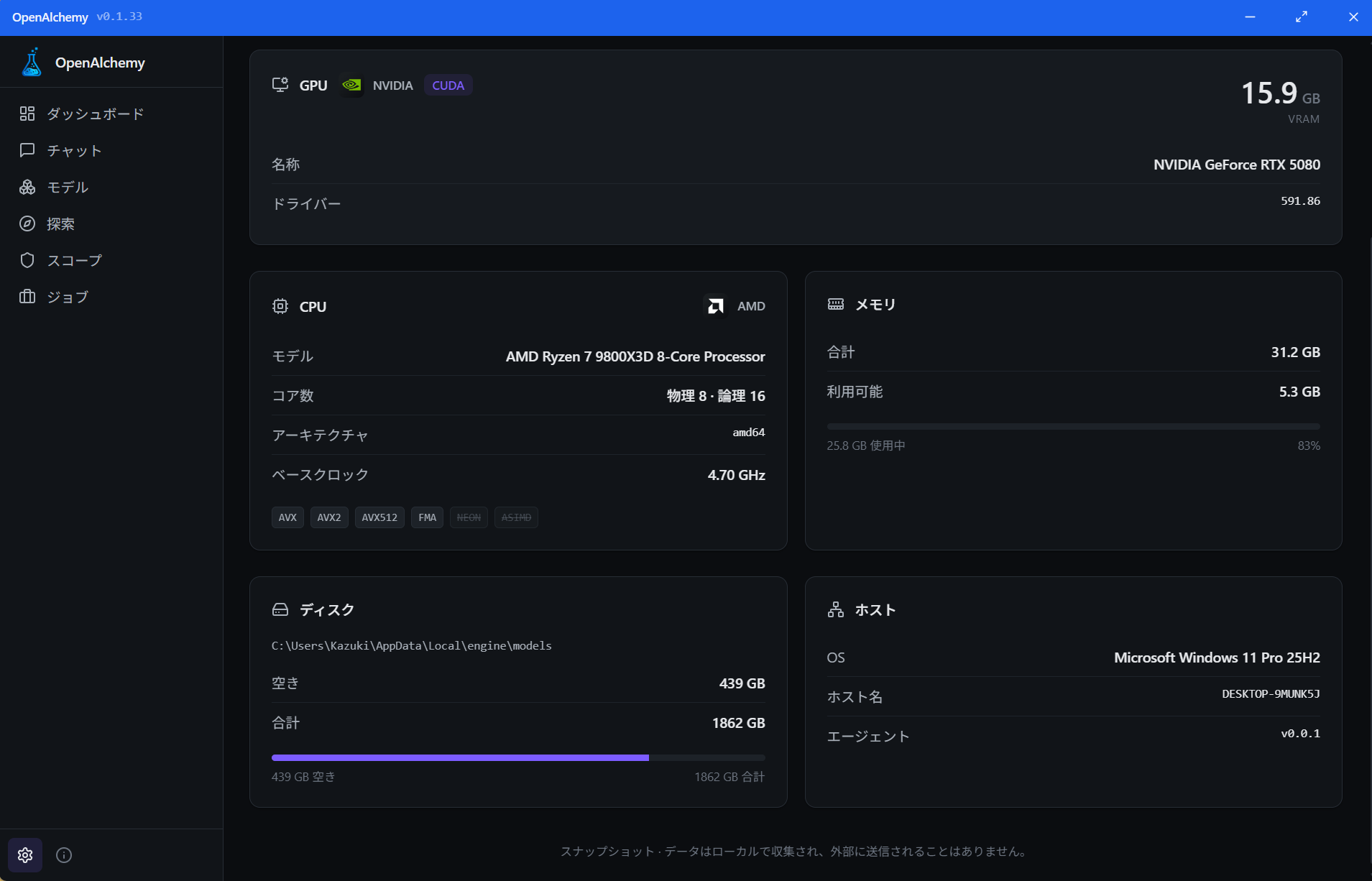Click the NVIDIA logo icon
Image resolution: width=1372 pixels, height=881 pixels.
click(x=351, y=85)
